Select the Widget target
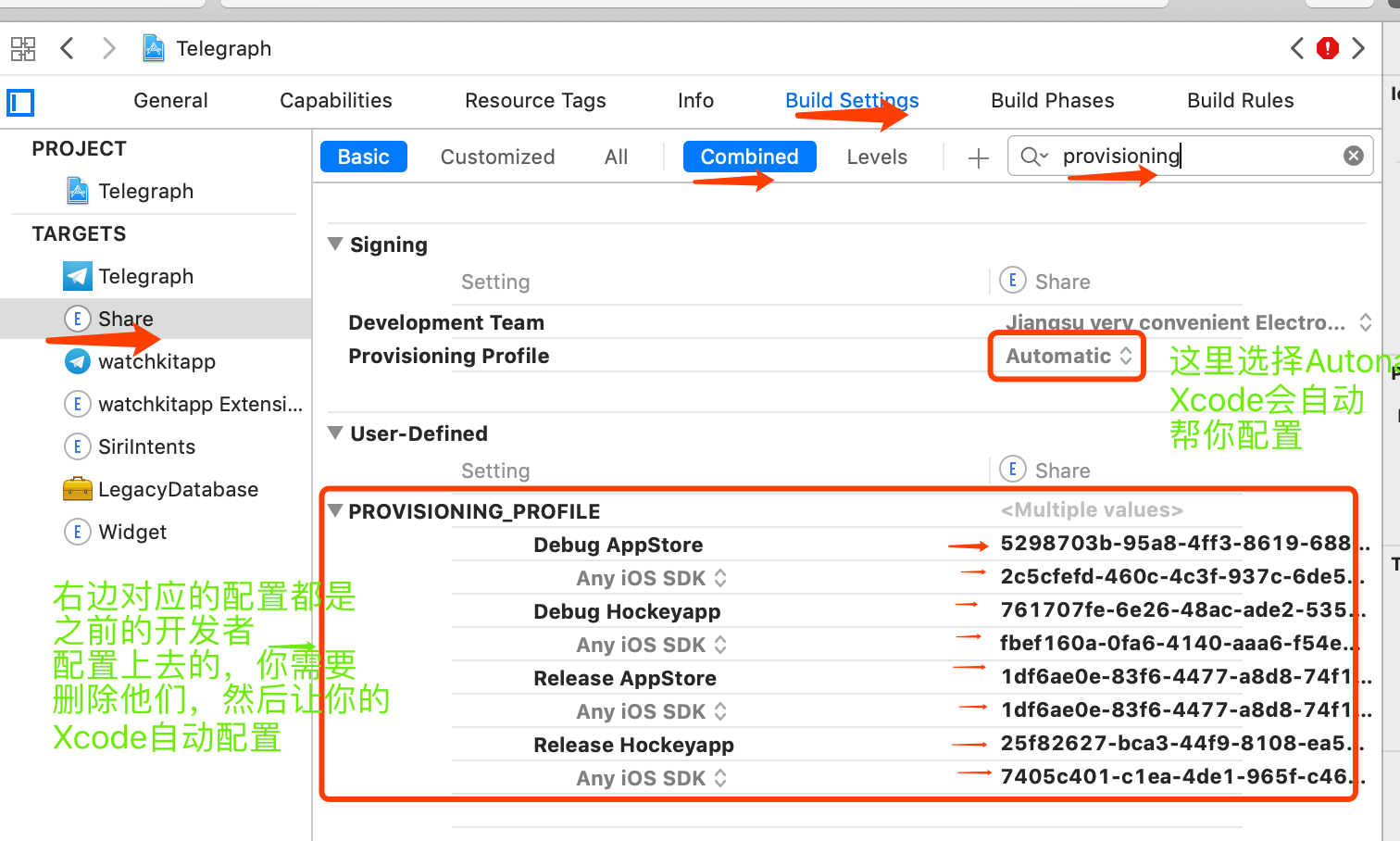Screen dimensions: 1400x841 click(116, 532)
